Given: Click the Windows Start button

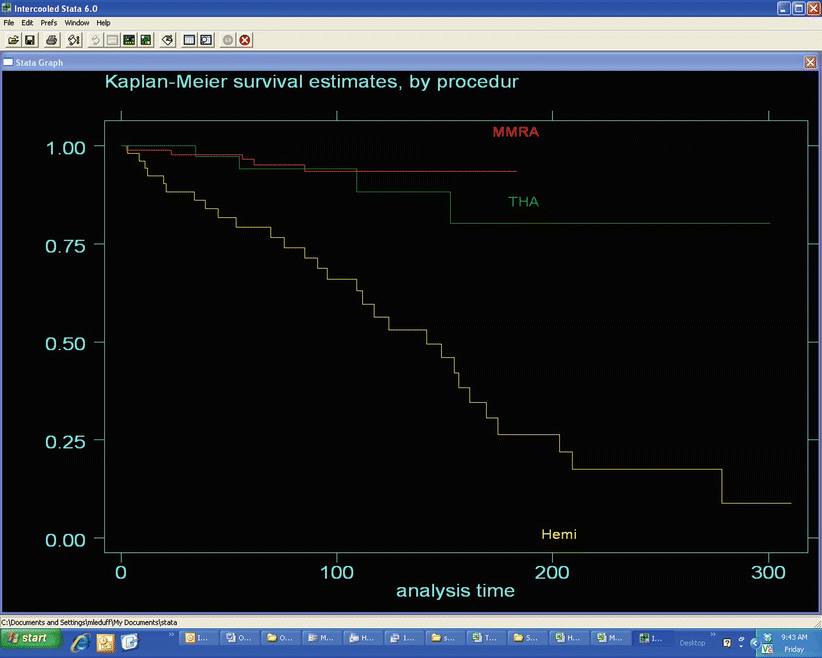Looking at the screenshot, I should pos(27,638).
